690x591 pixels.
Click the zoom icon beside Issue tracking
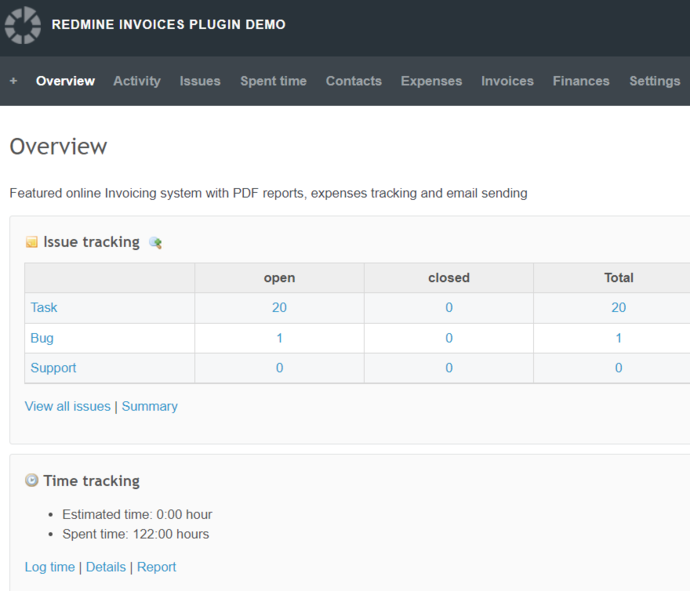pos(155,243)
